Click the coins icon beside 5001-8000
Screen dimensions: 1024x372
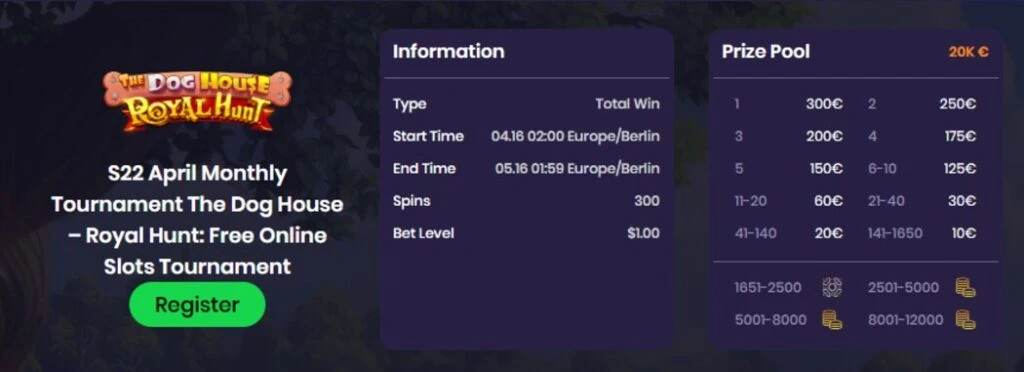[x=832, y=320]
